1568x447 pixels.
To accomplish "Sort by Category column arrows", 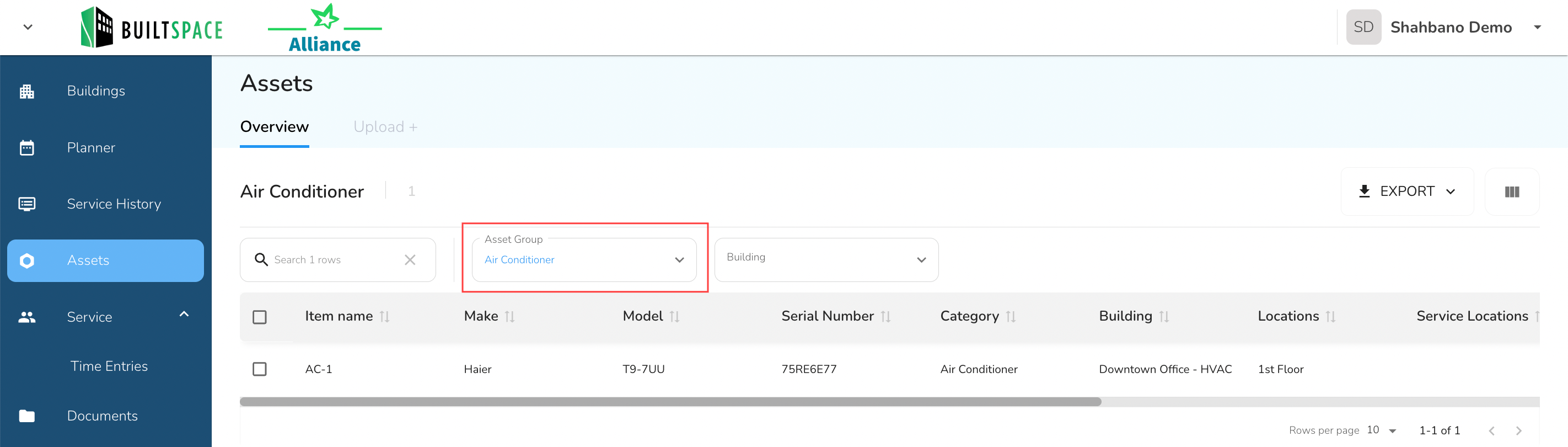I will [x=1011, y=317].
